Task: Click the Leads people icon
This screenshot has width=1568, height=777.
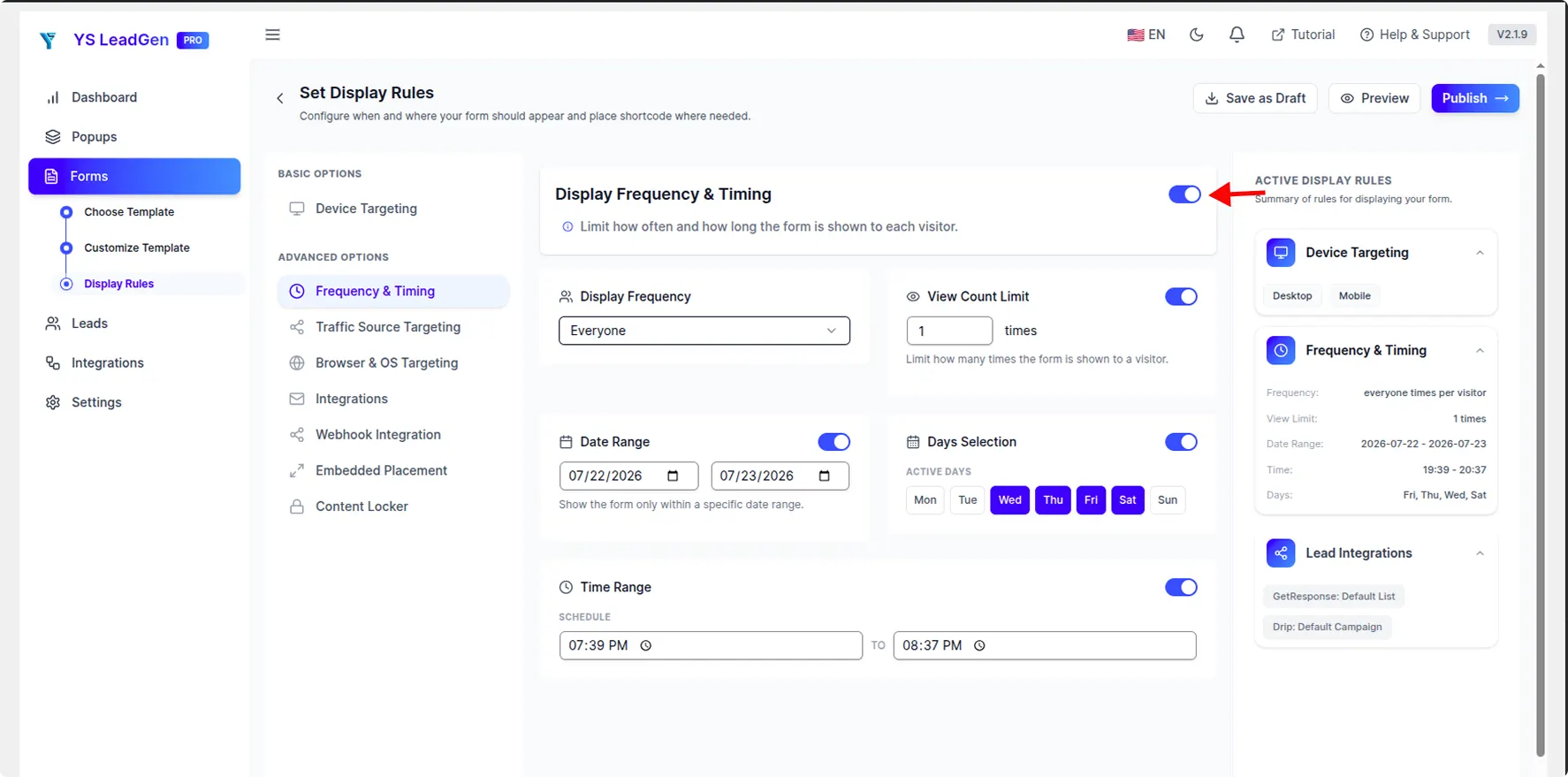Action: coord(53,324)
